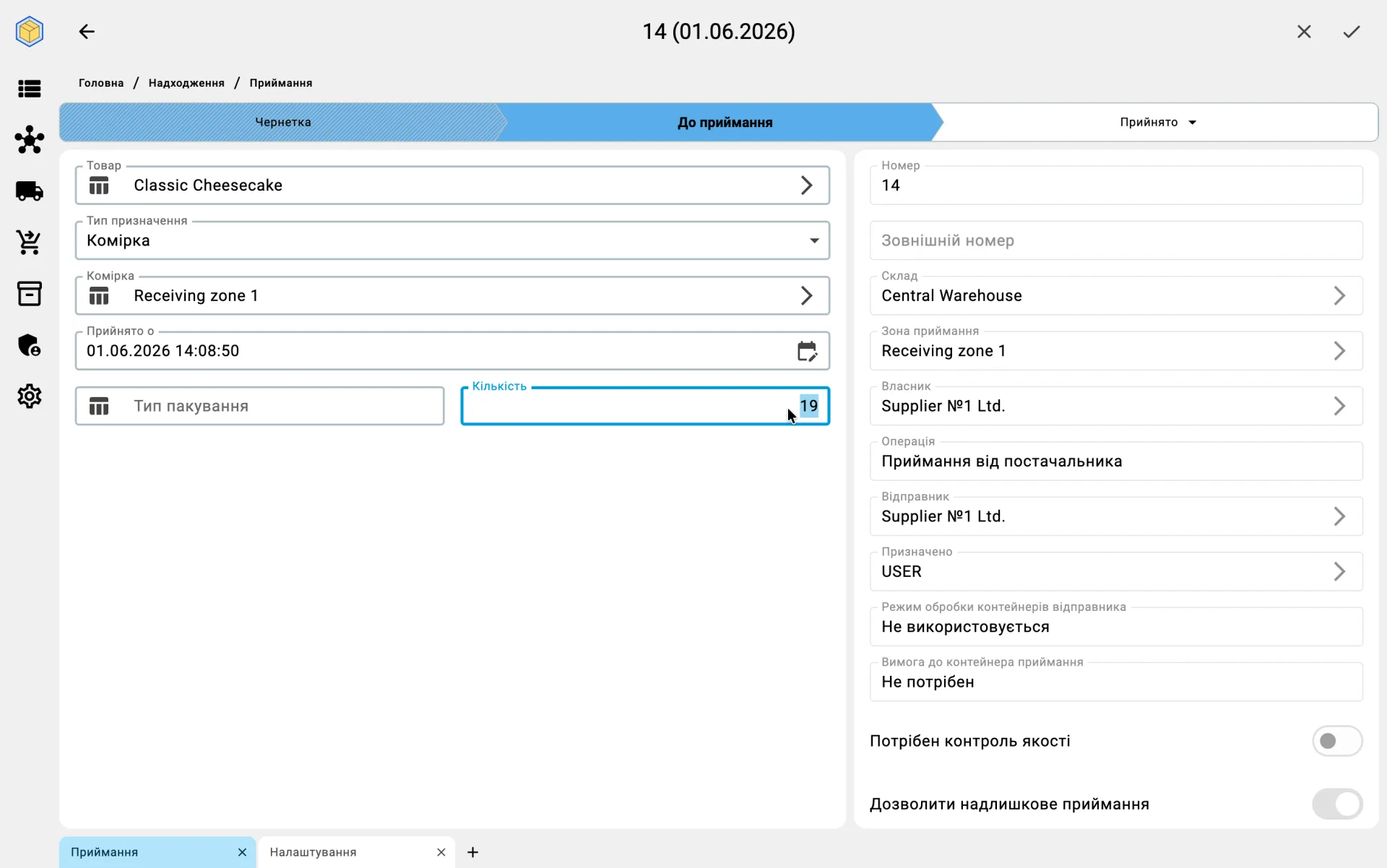Screen dimensions: 1387x868
Task: Go to Надходження breadcrumb
Action: pos(186,83)
